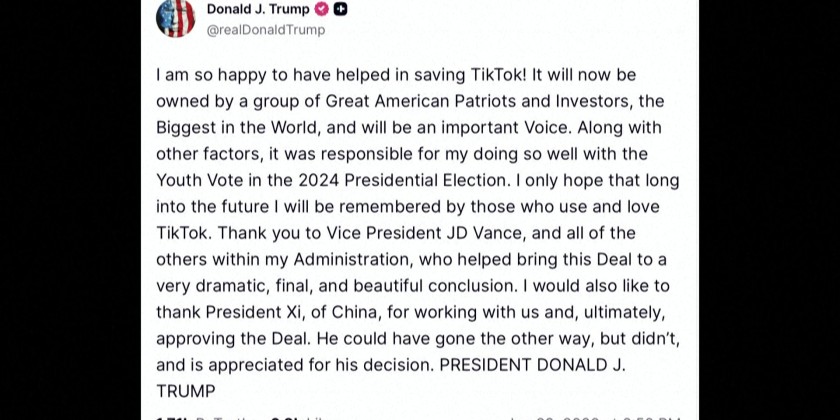This screenshot has width=840, height=420.
Task: Click the black plus badge beside the name
Action: (341, 9)
